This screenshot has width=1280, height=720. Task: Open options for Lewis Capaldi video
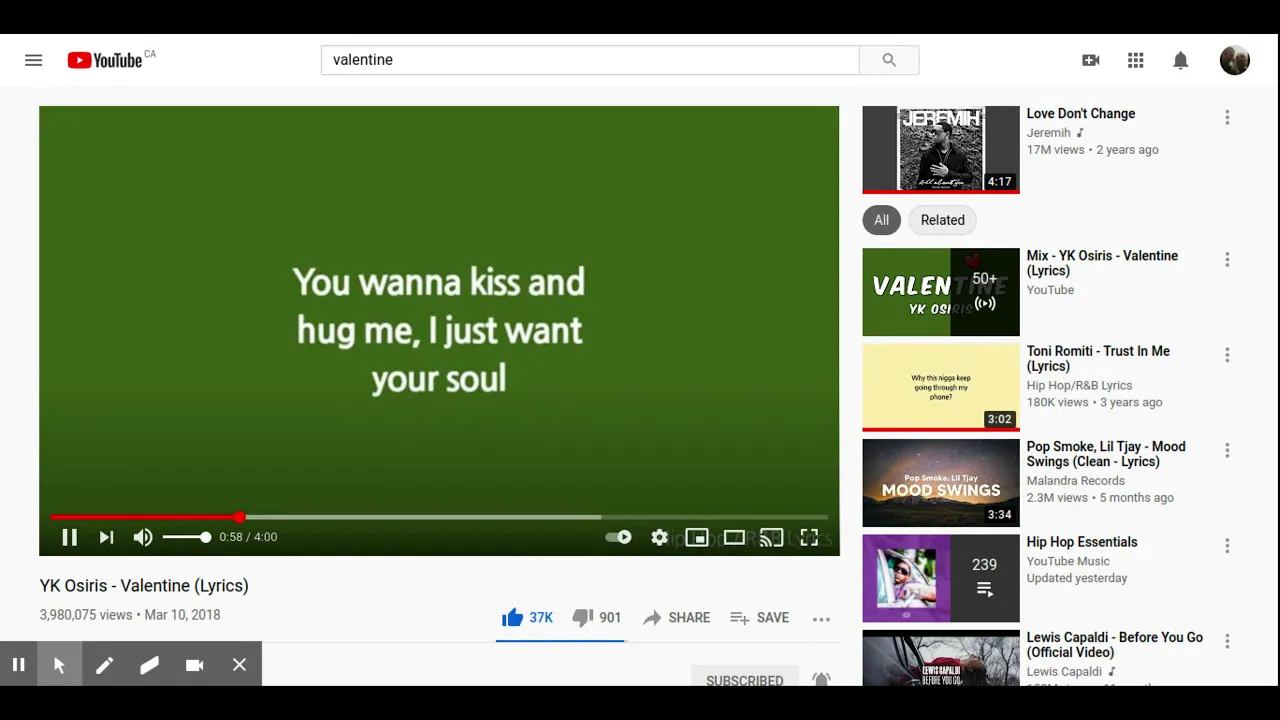1227,641
